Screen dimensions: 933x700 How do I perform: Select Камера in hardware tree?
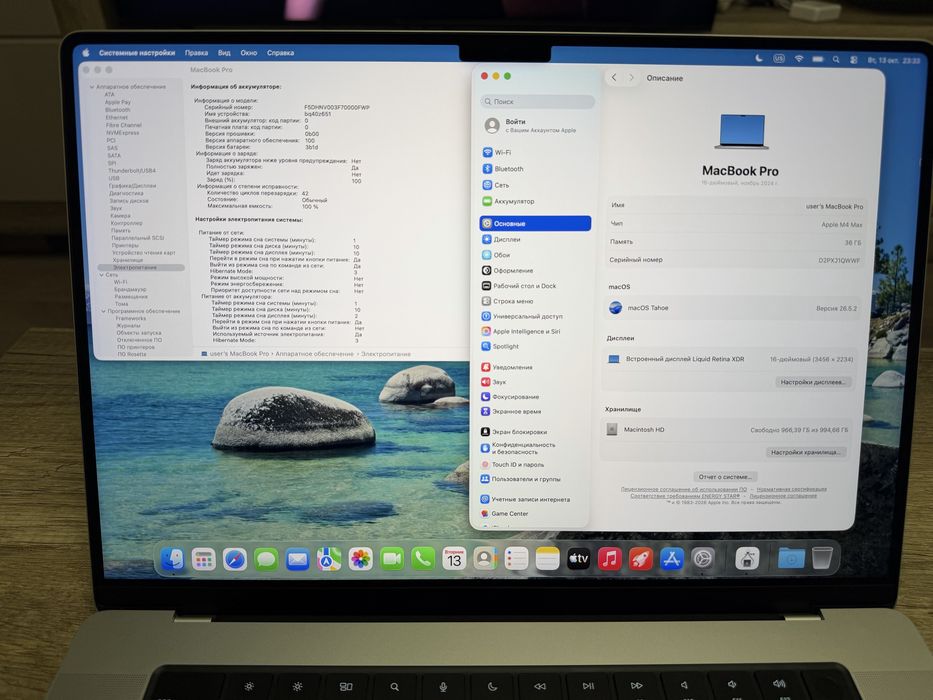pos(121,215)
